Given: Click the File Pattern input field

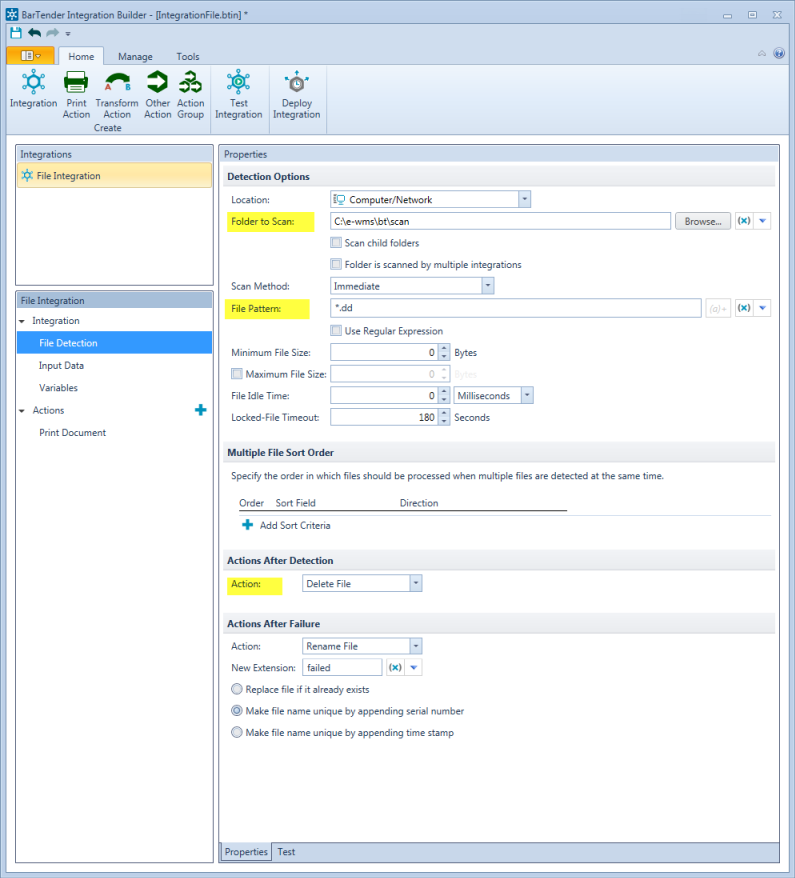Looking at the screenshot, I should coord(515,308).
